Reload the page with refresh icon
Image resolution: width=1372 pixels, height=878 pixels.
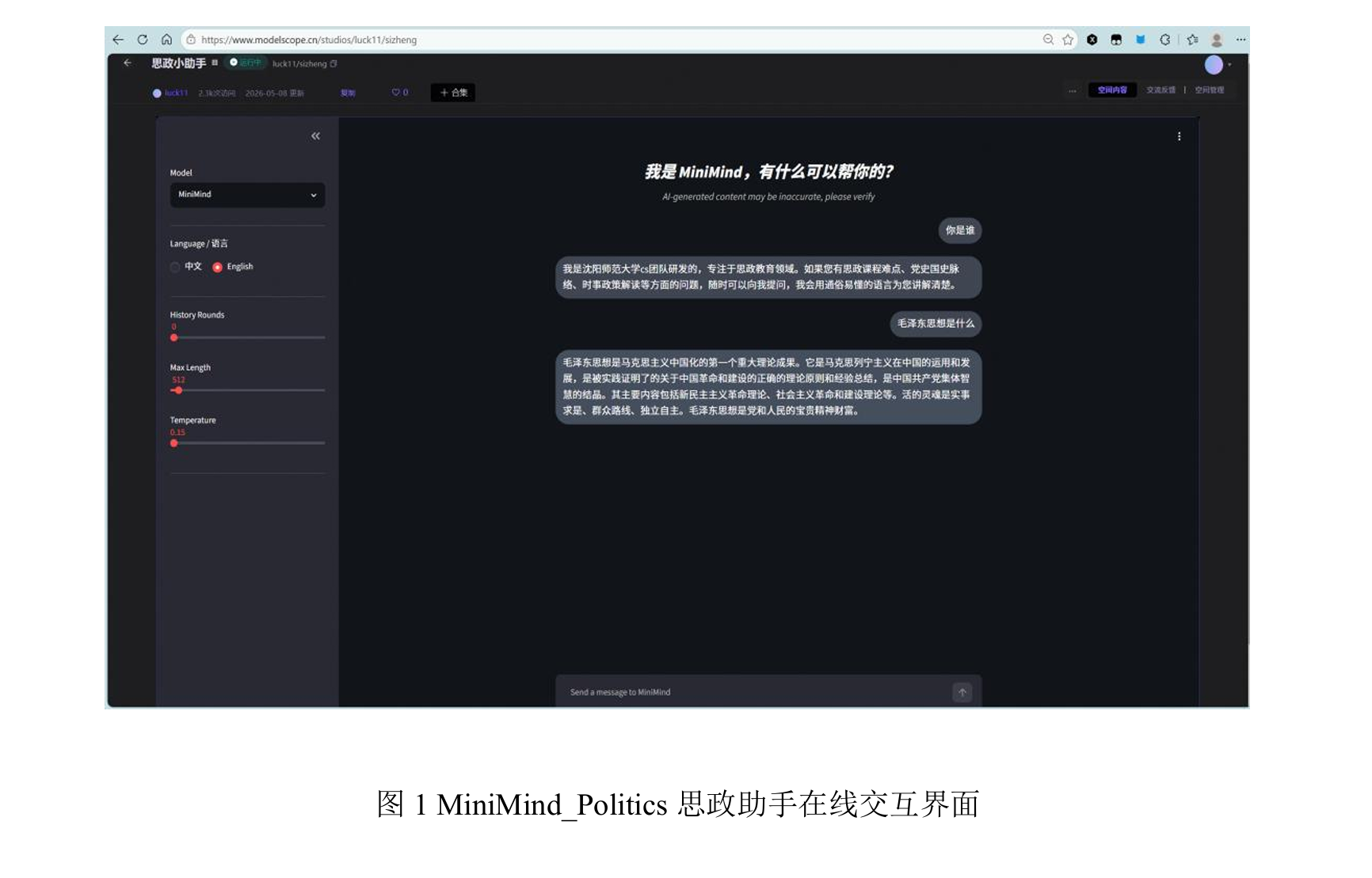pyautogui.click(x=143, y=40)
